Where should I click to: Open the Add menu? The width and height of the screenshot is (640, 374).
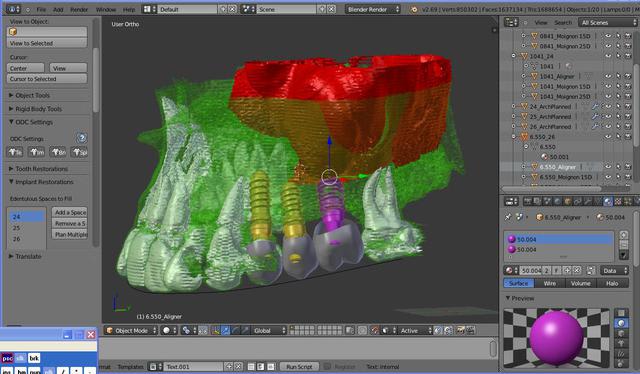coord(58,9)
